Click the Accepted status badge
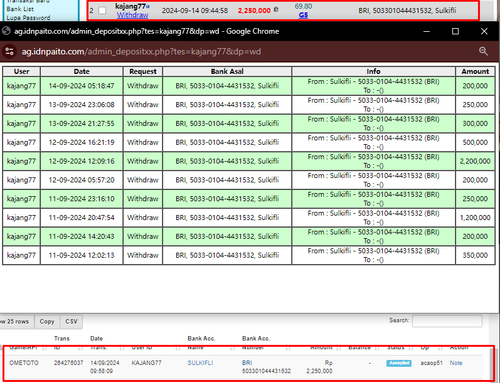Viewport: 500px width, 383px height. [399, 363]
